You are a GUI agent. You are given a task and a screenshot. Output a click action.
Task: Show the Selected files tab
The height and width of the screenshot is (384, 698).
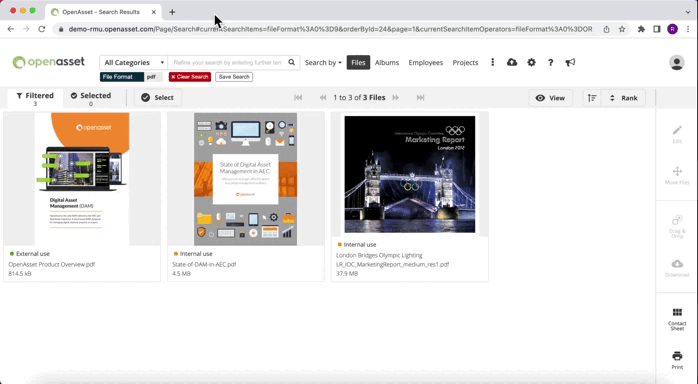(x=91, y=98)
